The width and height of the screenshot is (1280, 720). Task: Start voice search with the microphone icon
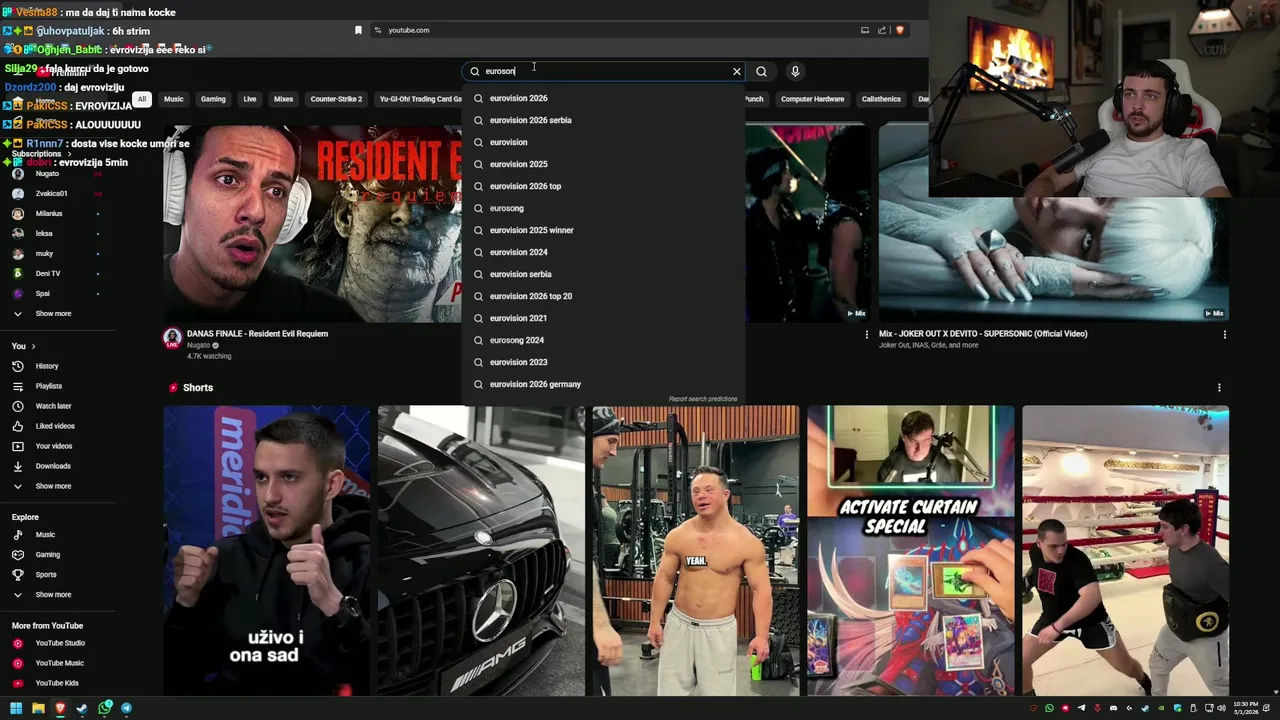click(x=795, y=71)
